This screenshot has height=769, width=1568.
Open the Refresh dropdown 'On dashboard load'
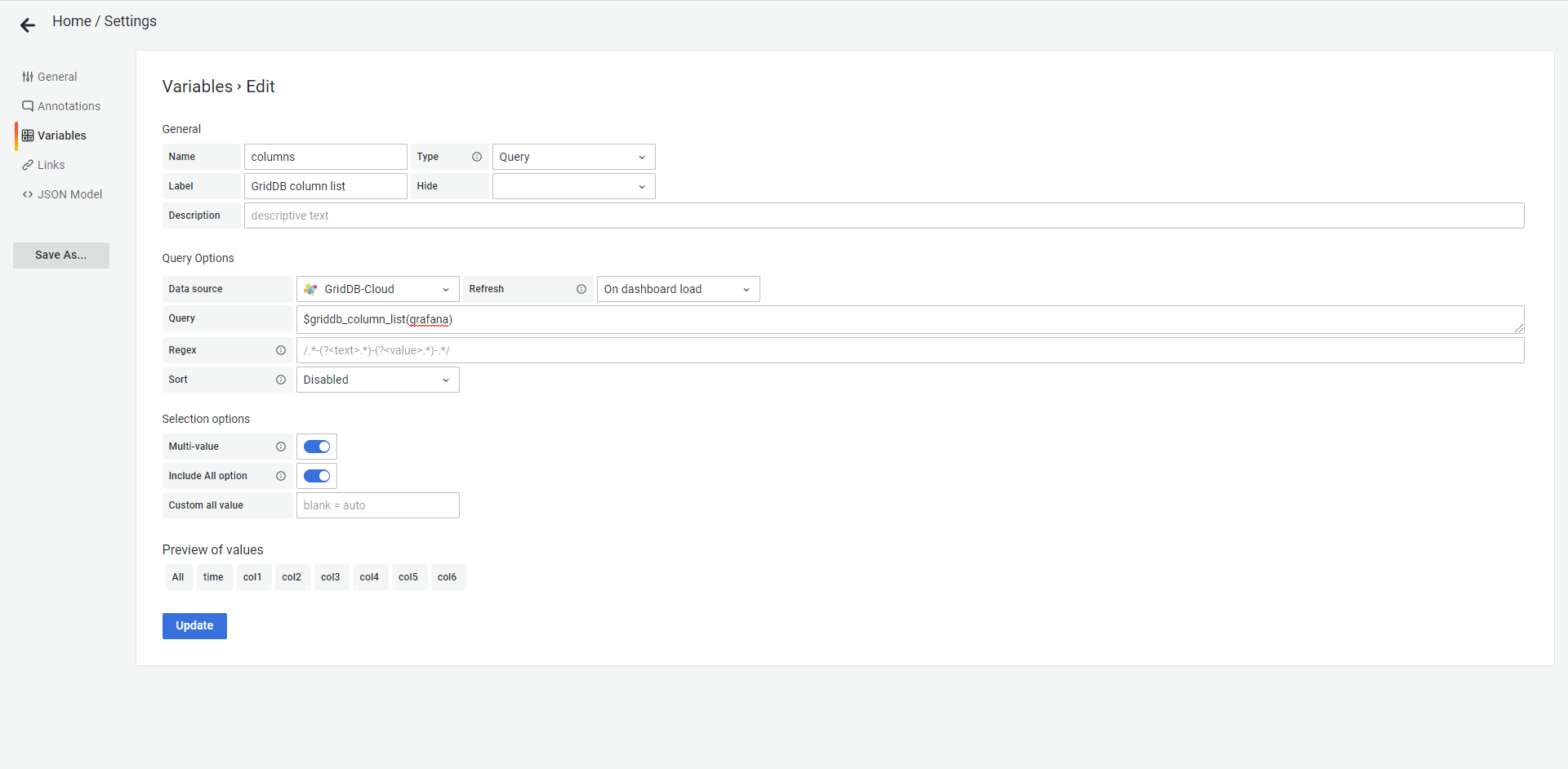tap(678, 289)
